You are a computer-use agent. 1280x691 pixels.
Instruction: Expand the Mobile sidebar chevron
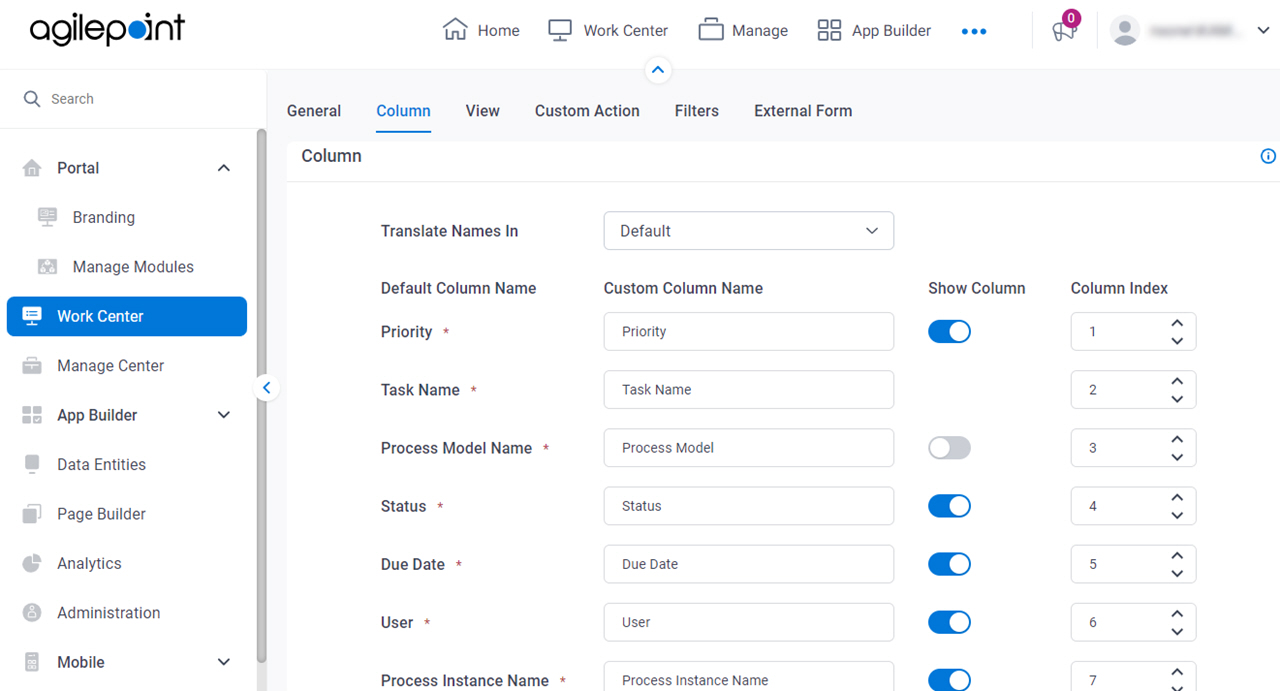point(224,662)
